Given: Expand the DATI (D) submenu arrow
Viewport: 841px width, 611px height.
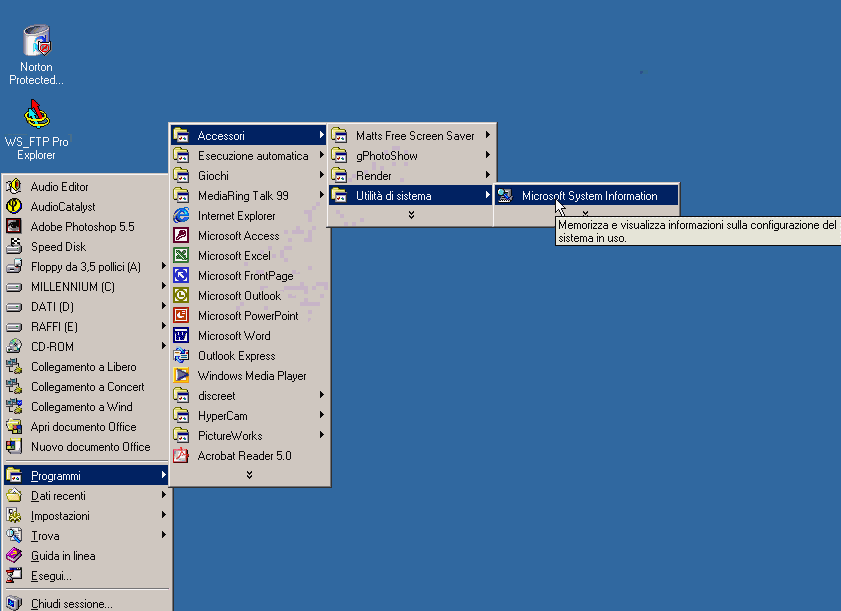Looking at the screenshot, I should point(164,306).
